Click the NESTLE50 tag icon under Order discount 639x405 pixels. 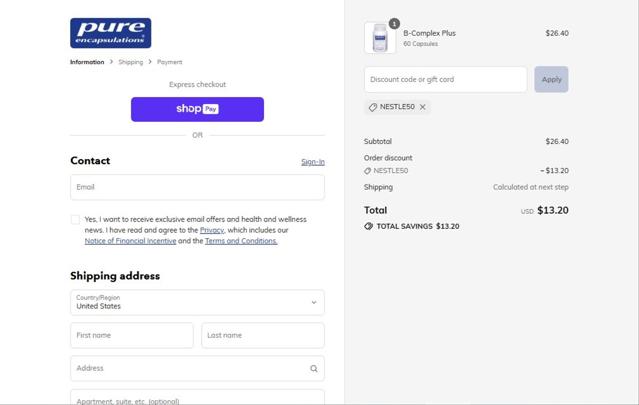367,171
